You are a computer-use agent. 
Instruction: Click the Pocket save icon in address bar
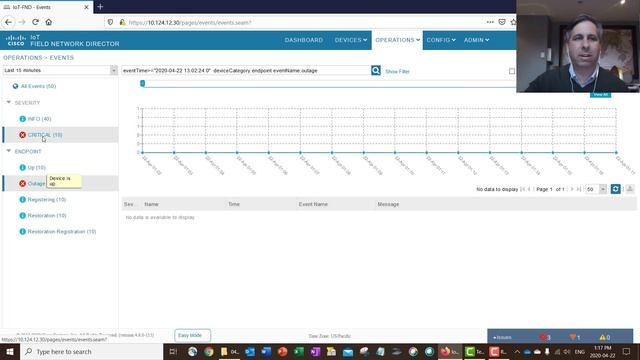tap(502, 22)
